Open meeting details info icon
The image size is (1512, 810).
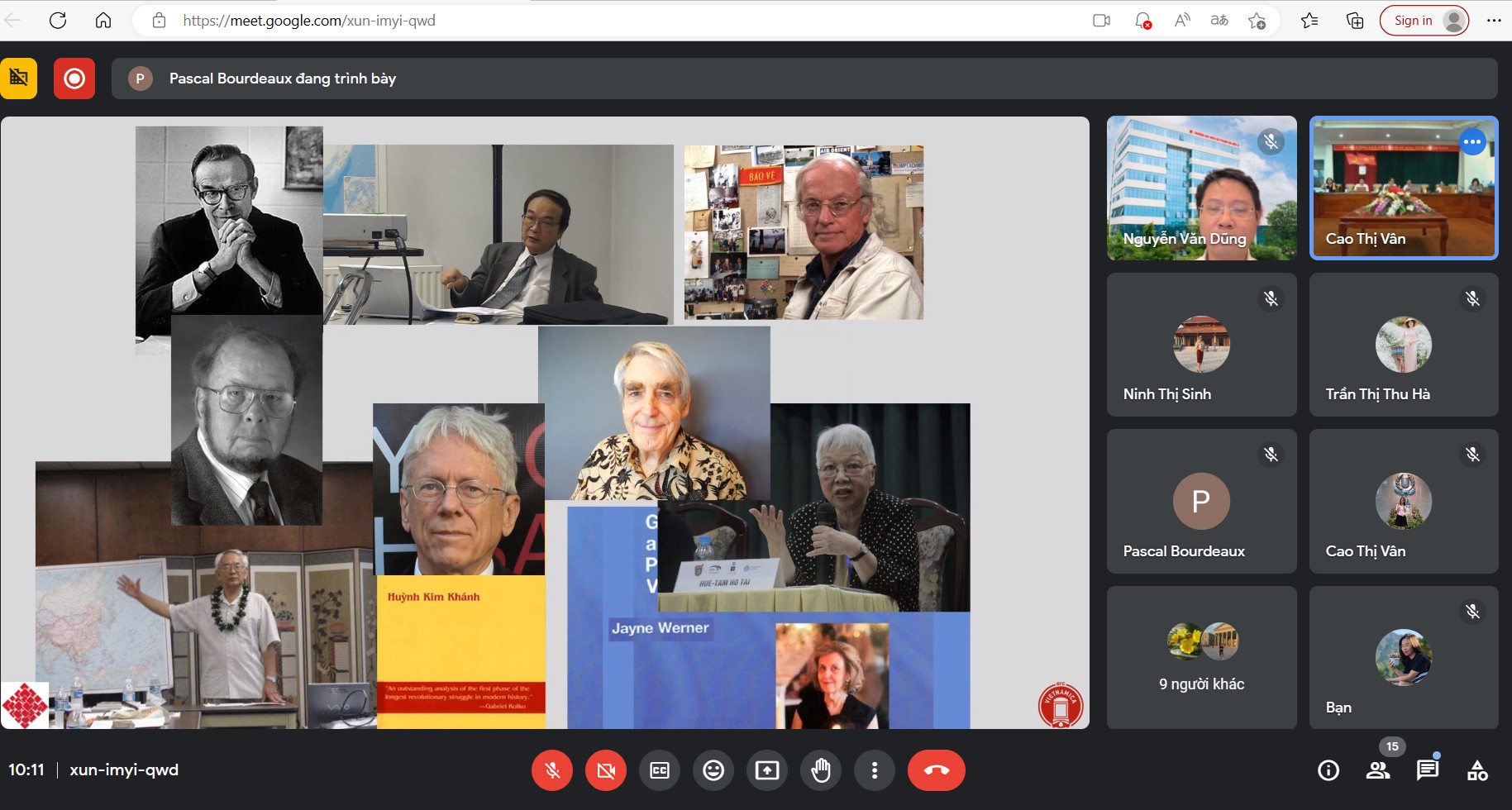1328,770
